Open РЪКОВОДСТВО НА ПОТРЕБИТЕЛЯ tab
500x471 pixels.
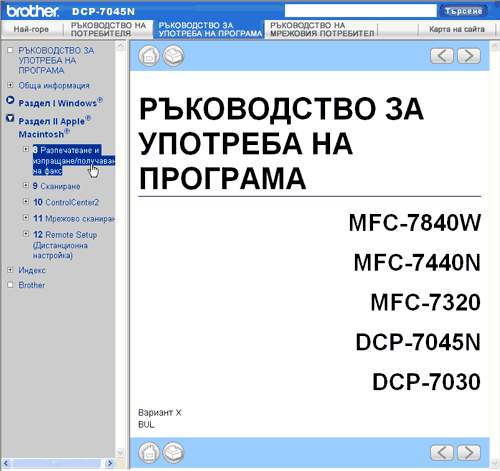click(108, 29)
